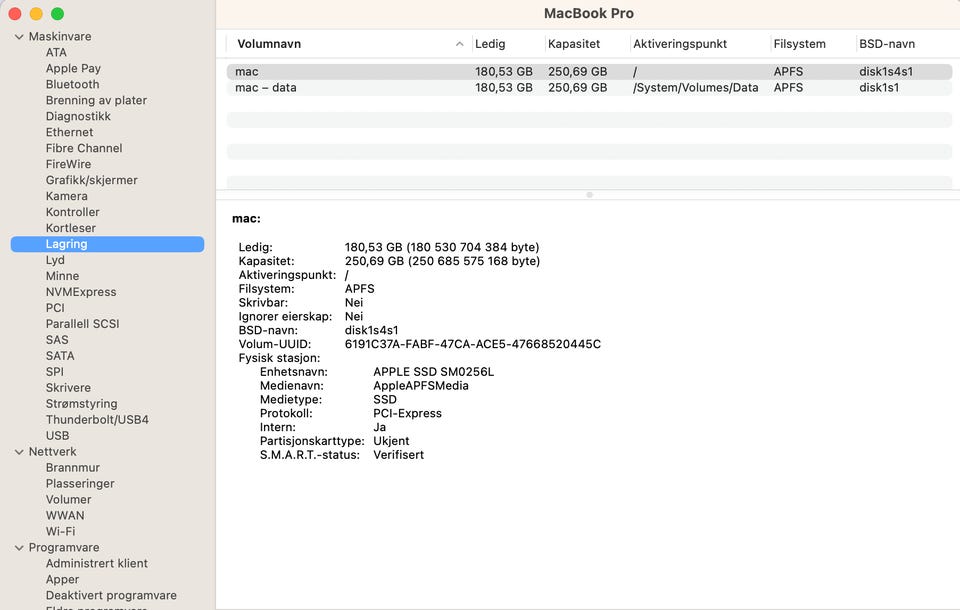This screenshot has width=960, height=610.
Task: Click the S.M.A.R.T.-status Verifisert value
Action: (399, 455)
